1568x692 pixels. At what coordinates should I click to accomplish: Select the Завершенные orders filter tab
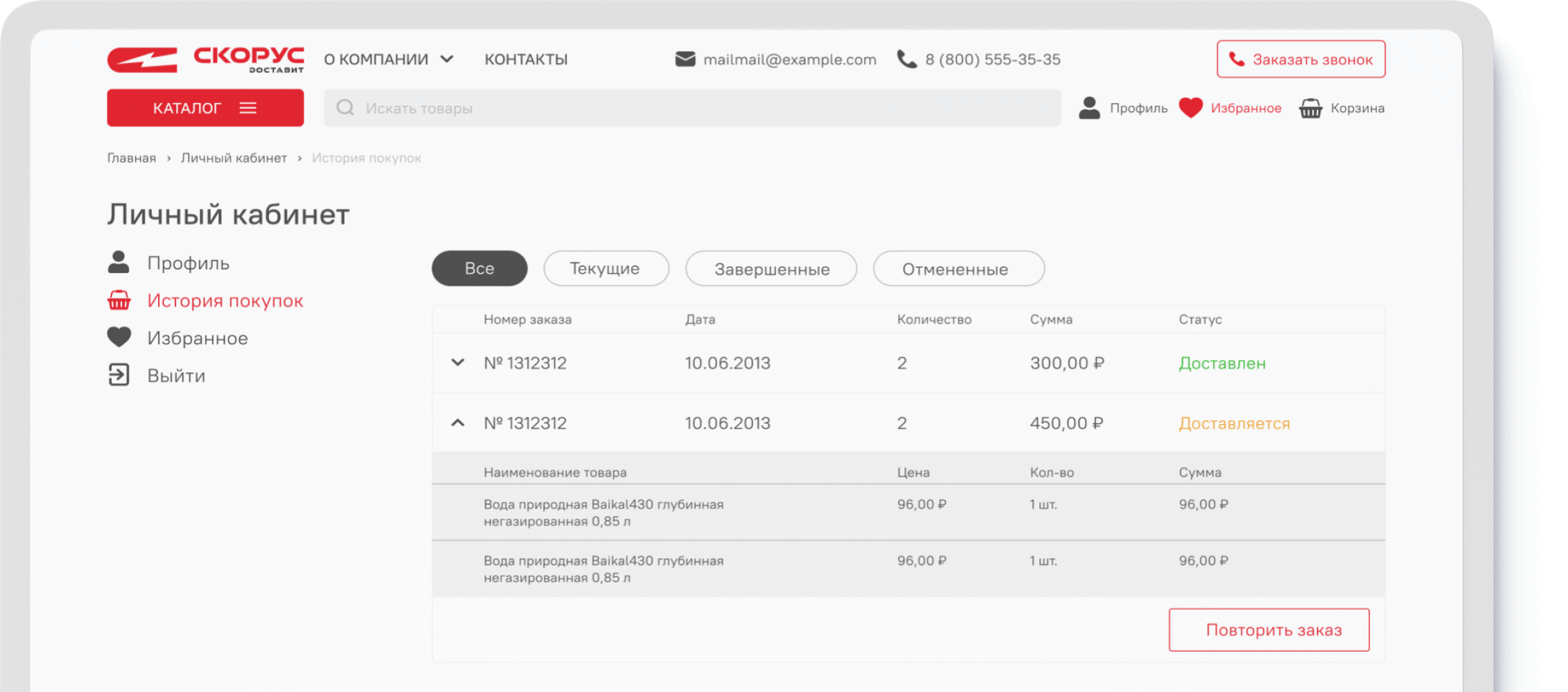pyautogui.click(x=771, y=268)
